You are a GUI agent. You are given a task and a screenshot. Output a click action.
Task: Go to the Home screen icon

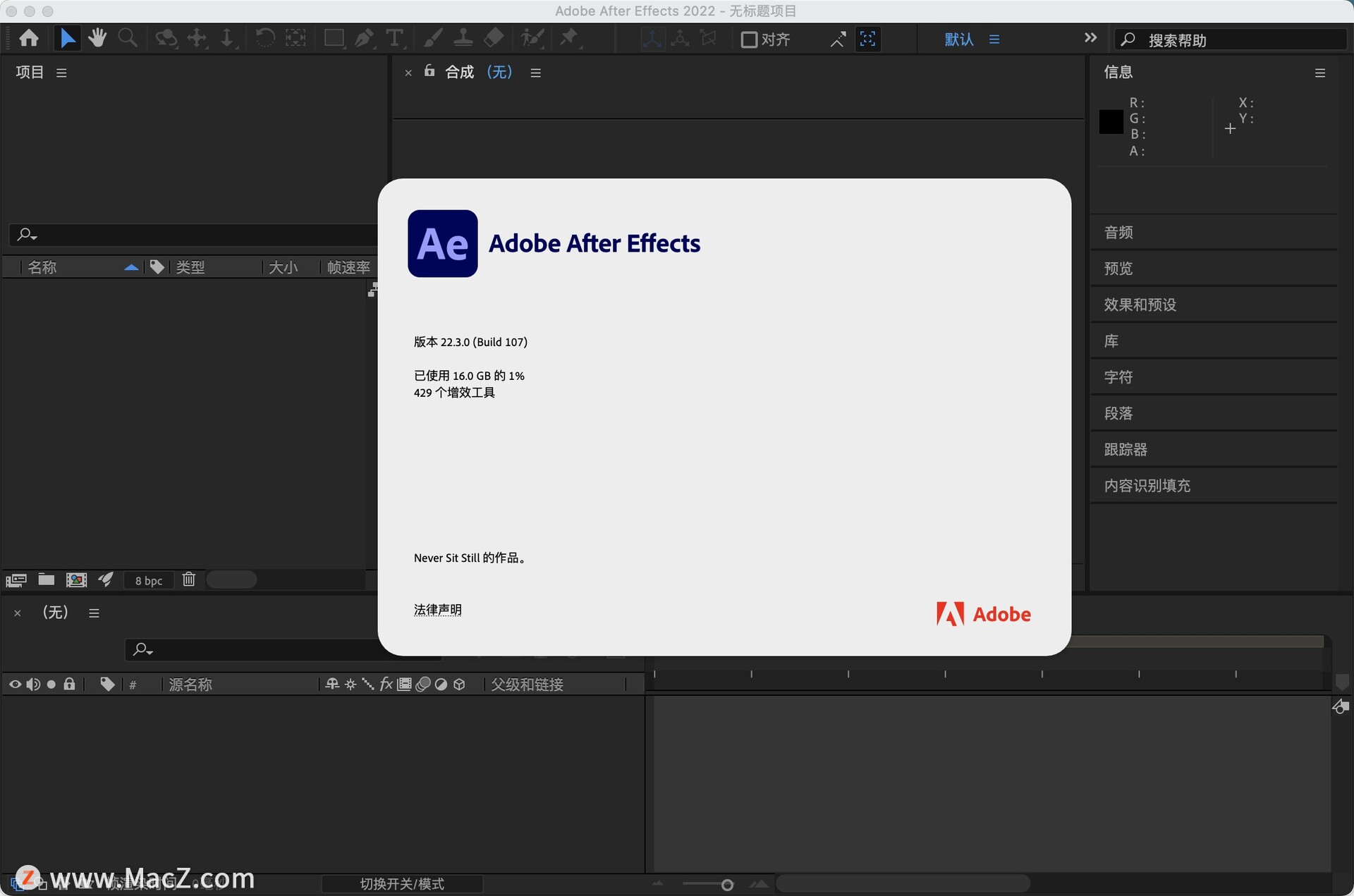[29, 38]
